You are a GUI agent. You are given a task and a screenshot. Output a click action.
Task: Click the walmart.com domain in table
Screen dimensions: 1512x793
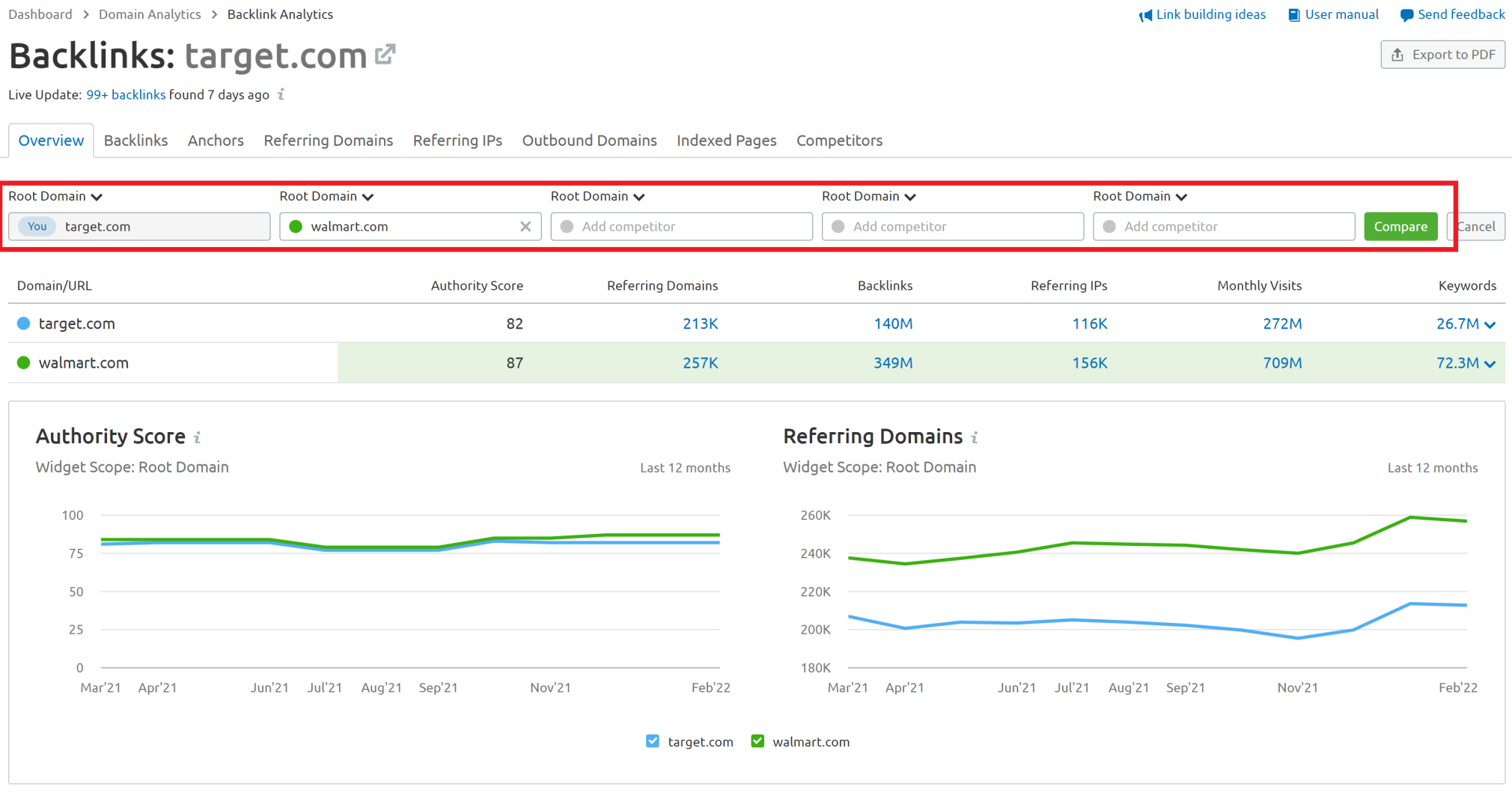click(83, 362)
